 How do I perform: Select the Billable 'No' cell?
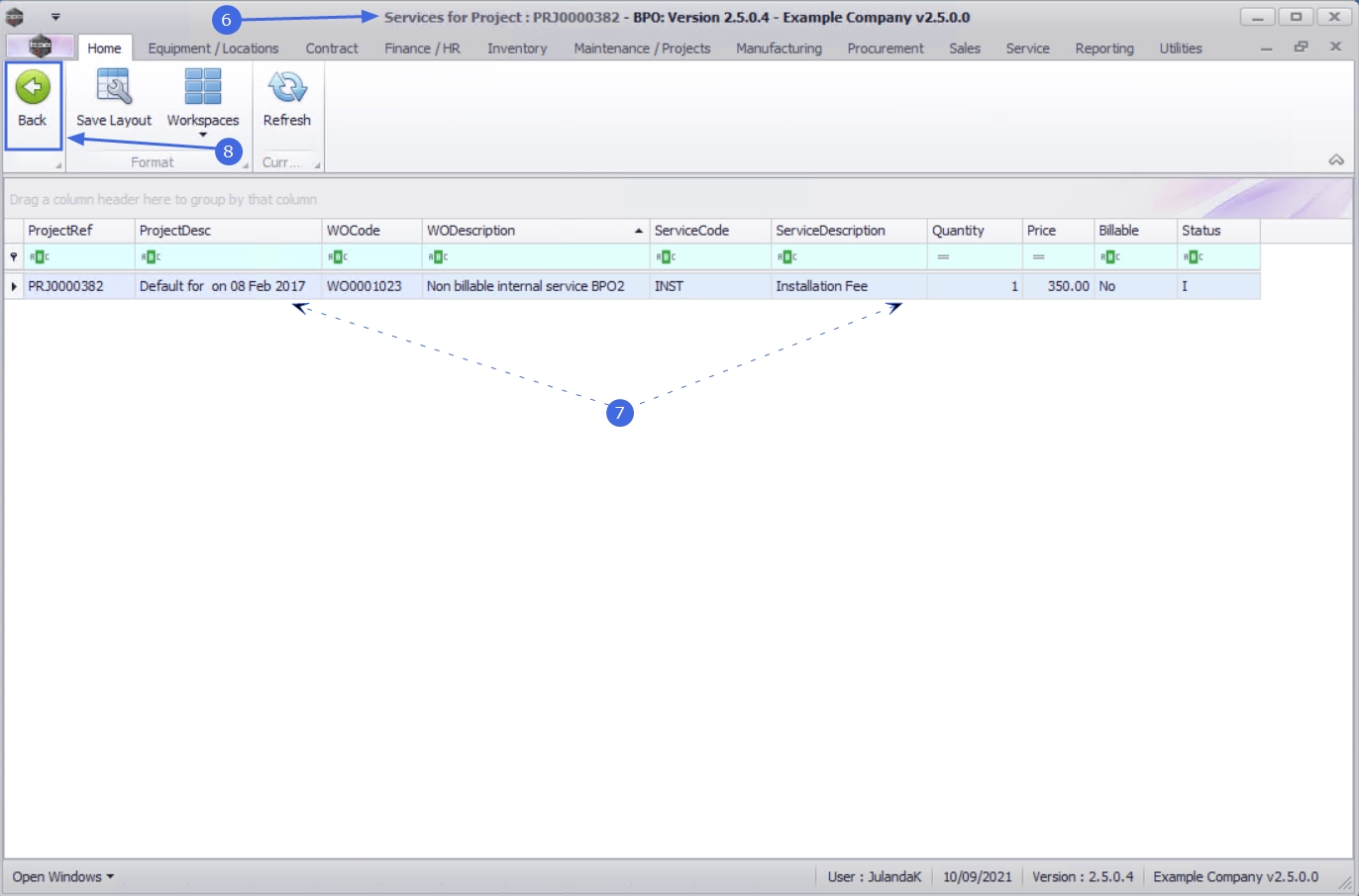point(1135,286)
